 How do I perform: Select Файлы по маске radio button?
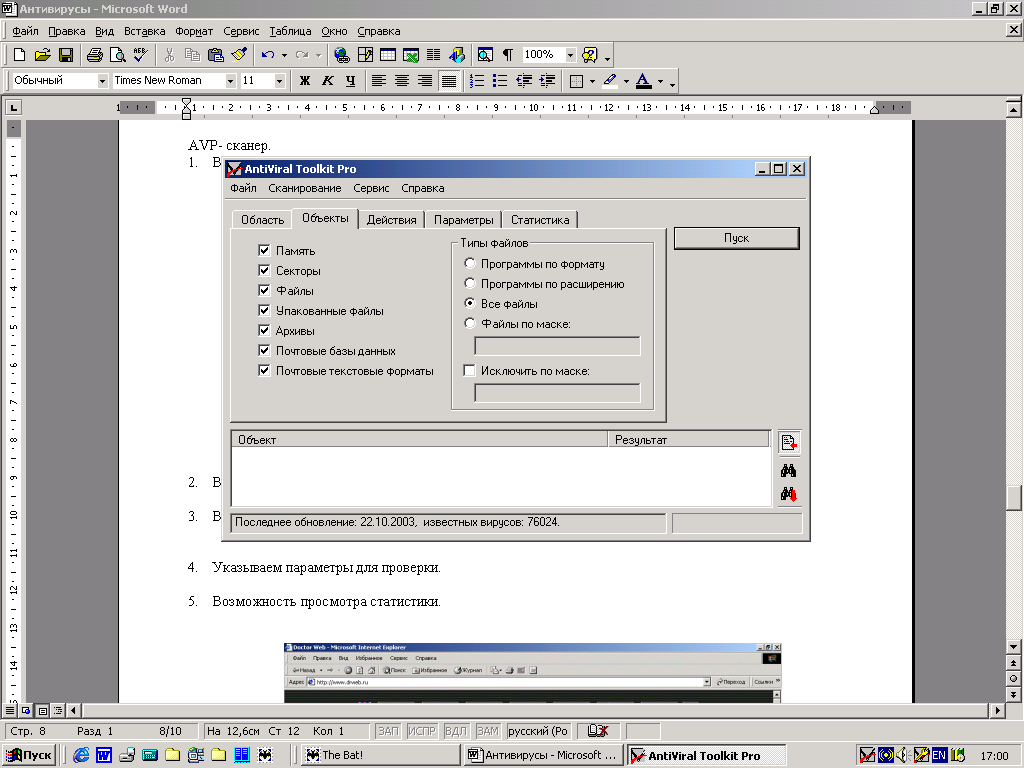470,323
